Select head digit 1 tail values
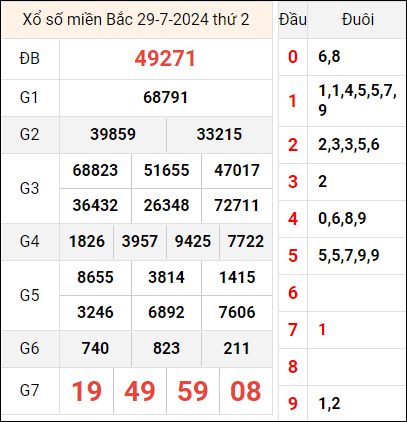The height and width of the screenshot is (422, 407). coord(357,100)
